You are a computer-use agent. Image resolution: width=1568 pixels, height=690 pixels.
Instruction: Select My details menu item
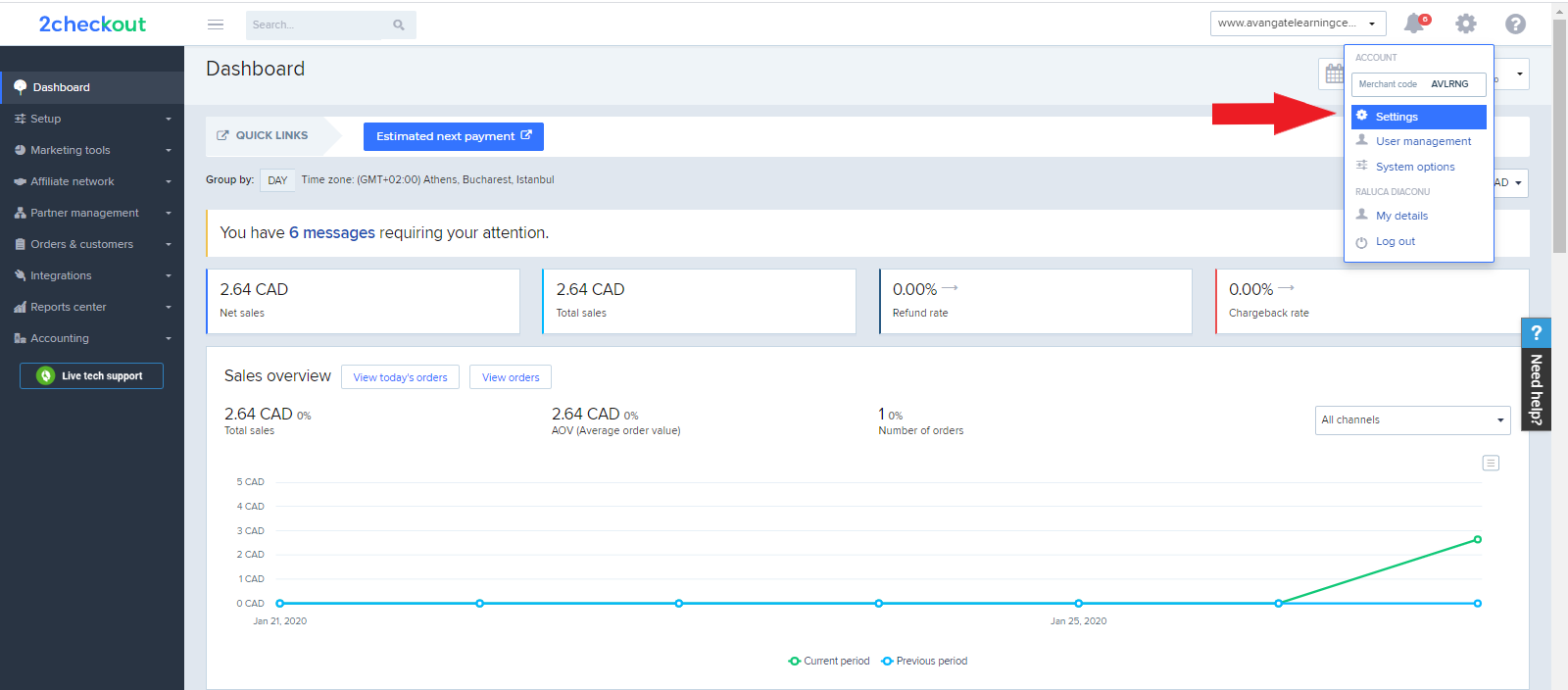(1418, 216)
